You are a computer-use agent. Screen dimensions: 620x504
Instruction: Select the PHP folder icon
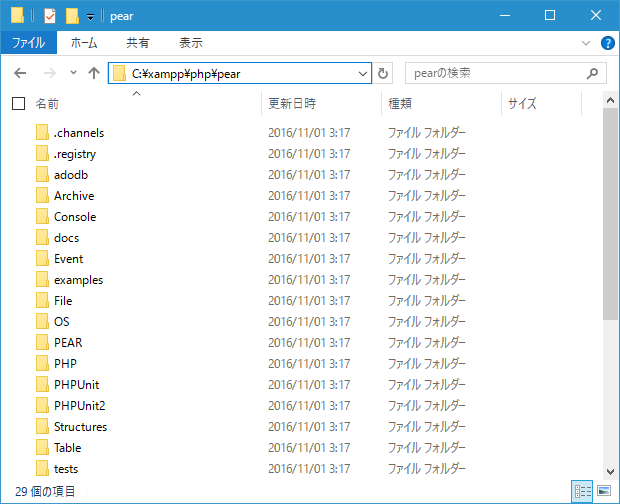(42, 363)
